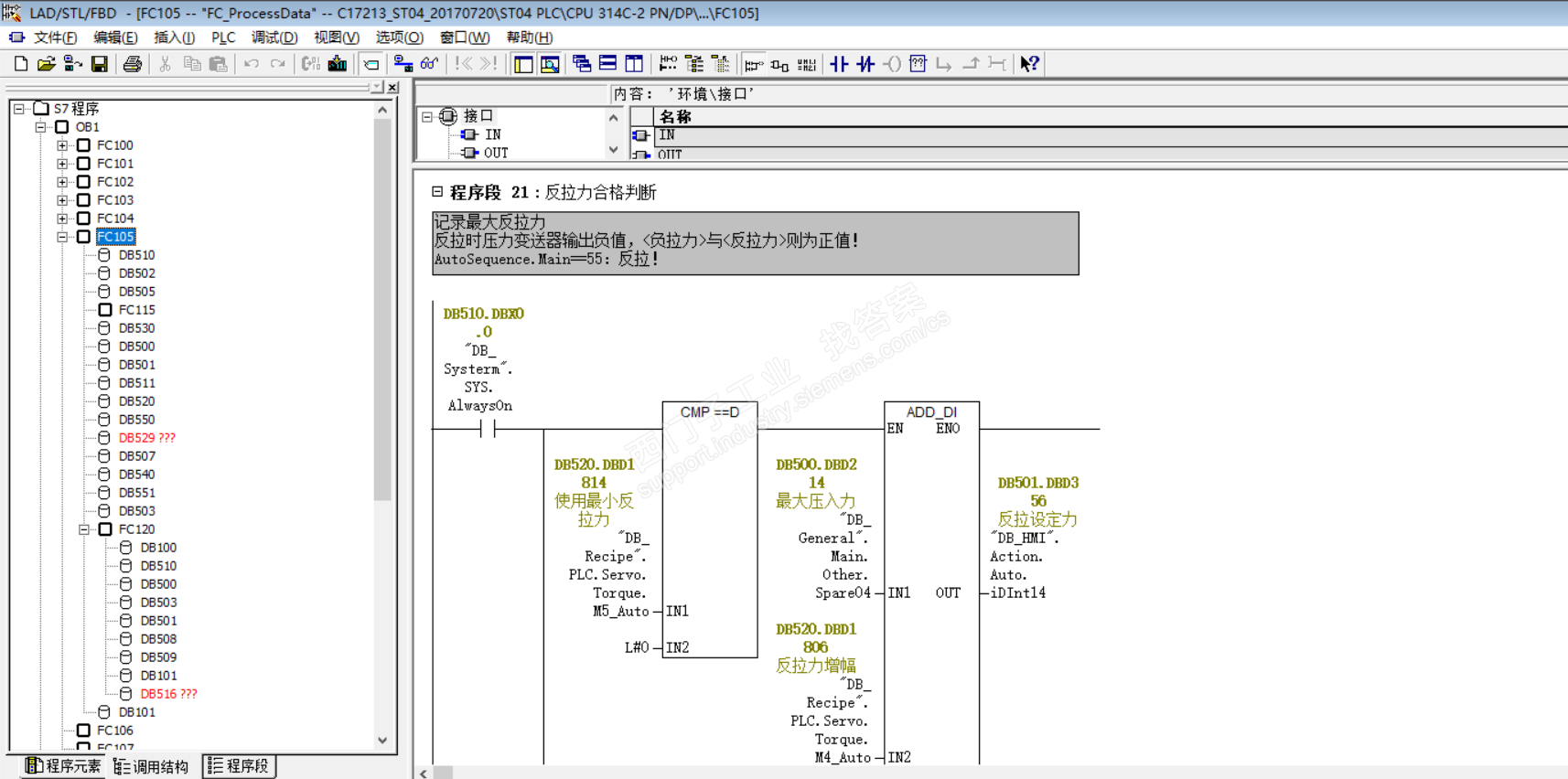Toggle the overview panel display button
The height and width of the screenshot is (779, 1568).
[523, 64]
